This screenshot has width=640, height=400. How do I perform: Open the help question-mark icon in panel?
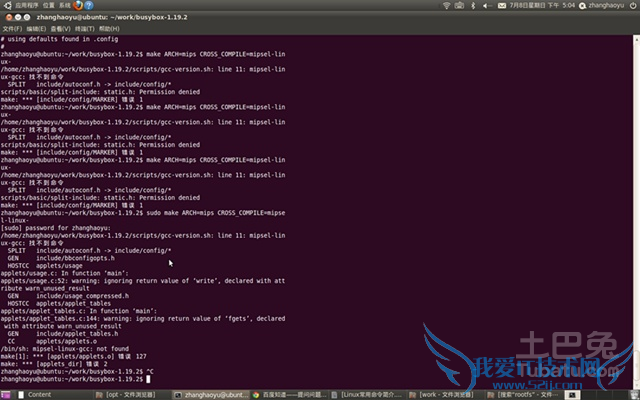[x=89, y=5]
